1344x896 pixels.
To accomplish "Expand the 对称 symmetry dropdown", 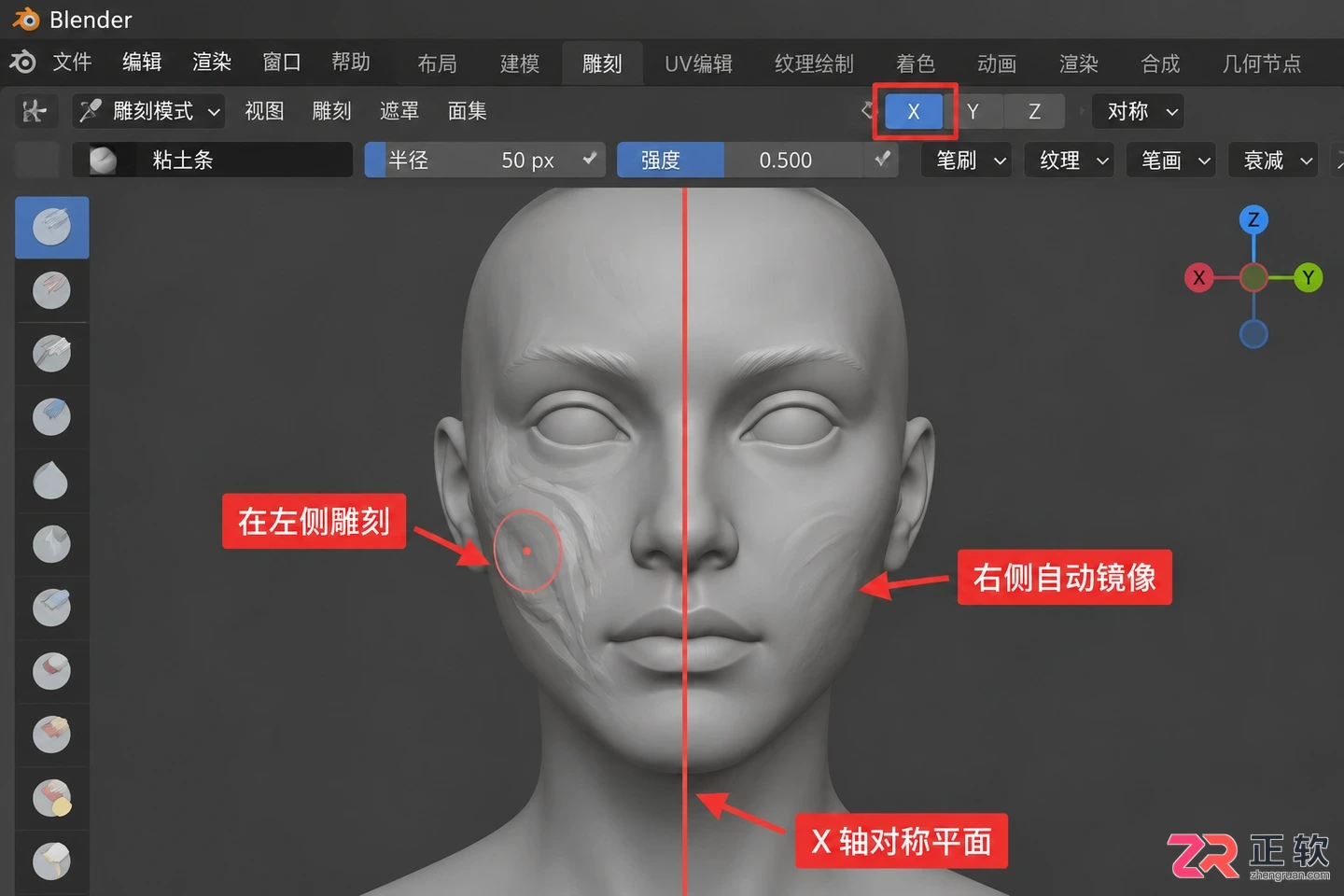I will [1138, 111].
